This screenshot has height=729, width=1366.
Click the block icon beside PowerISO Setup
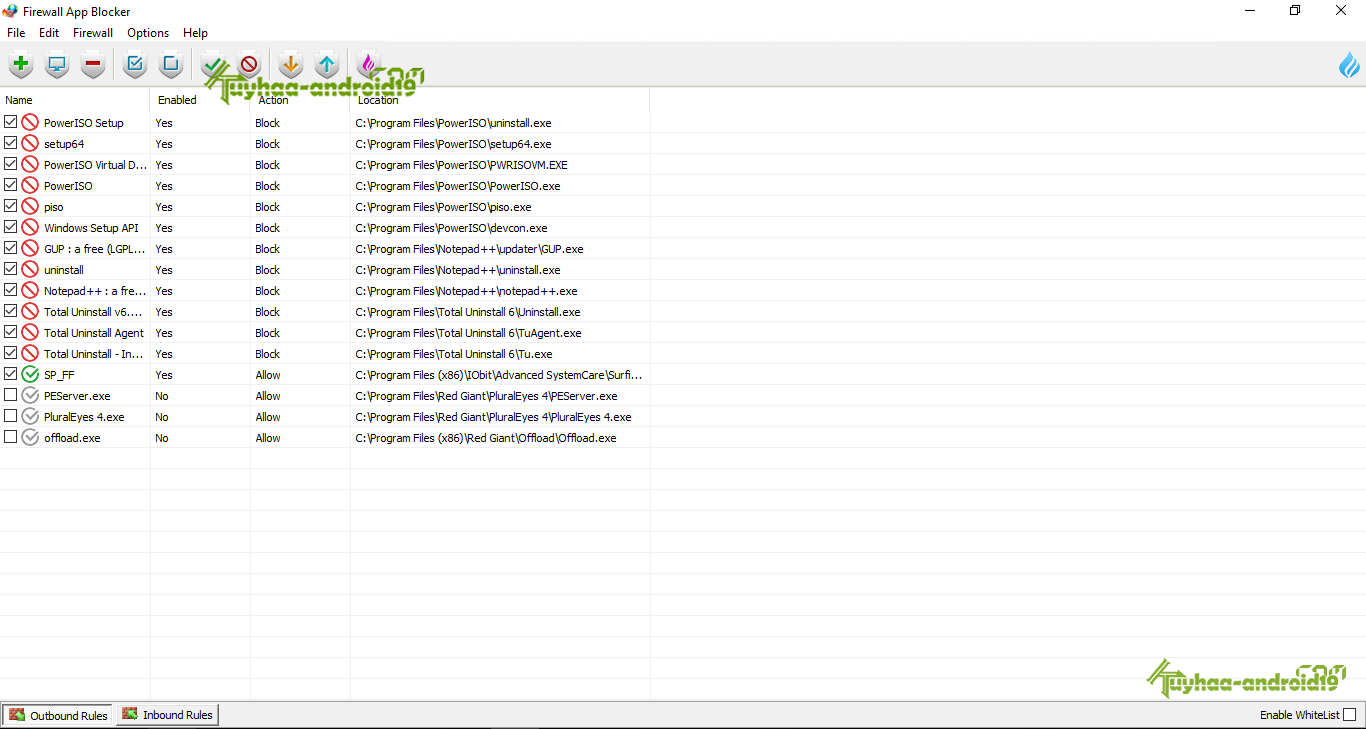point(30,123)
